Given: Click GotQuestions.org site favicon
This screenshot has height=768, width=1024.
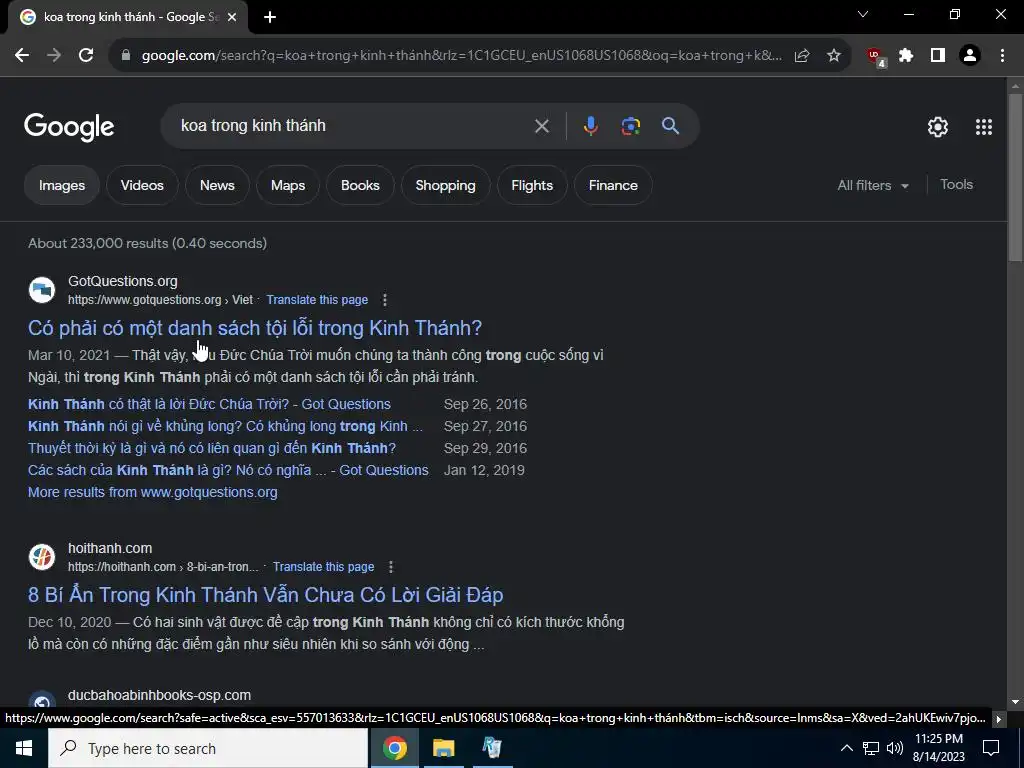Looking at the screenshot, I should coord(42,290).
